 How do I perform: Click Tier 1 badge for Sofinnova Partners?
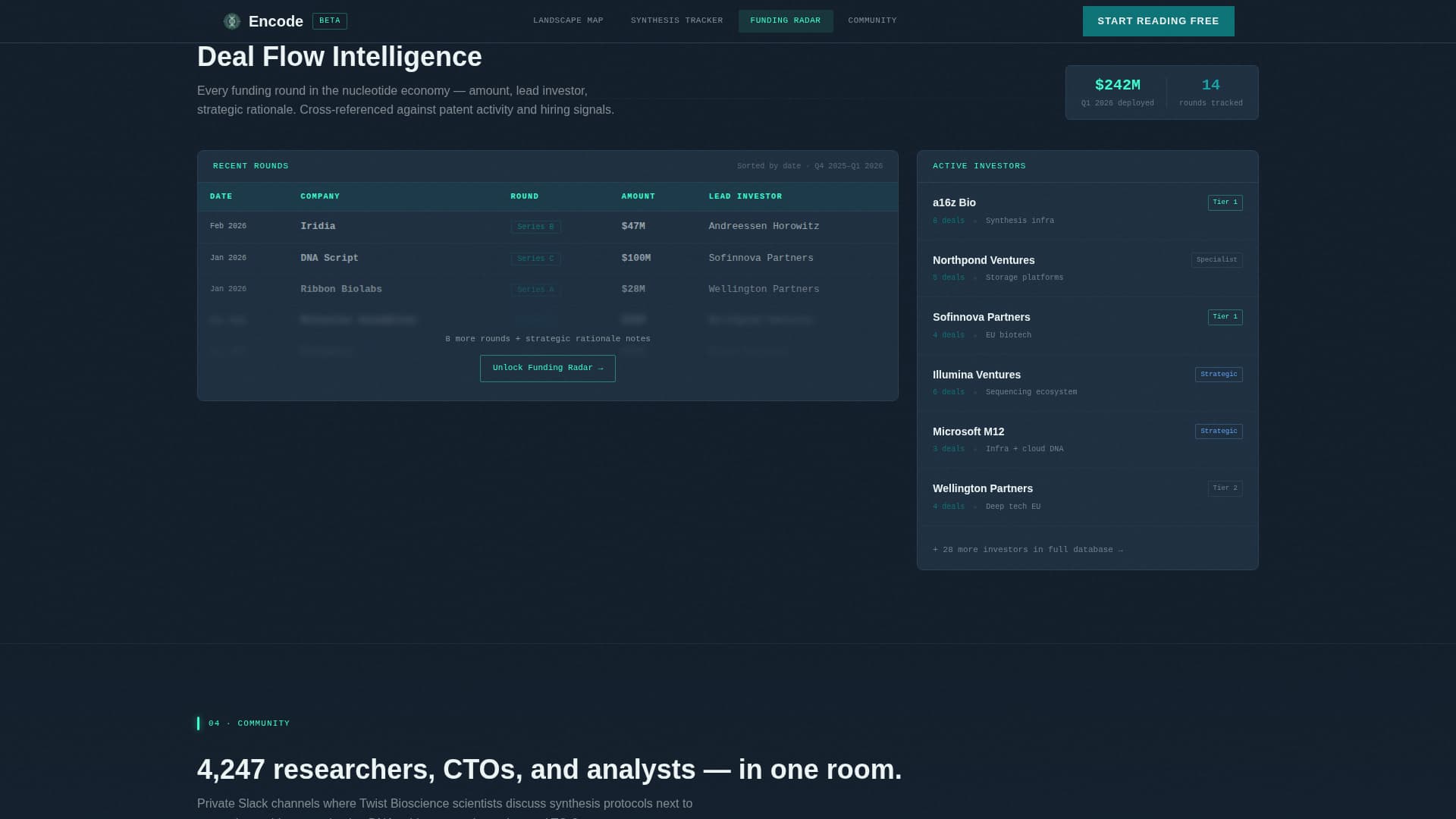[1225, 317]
